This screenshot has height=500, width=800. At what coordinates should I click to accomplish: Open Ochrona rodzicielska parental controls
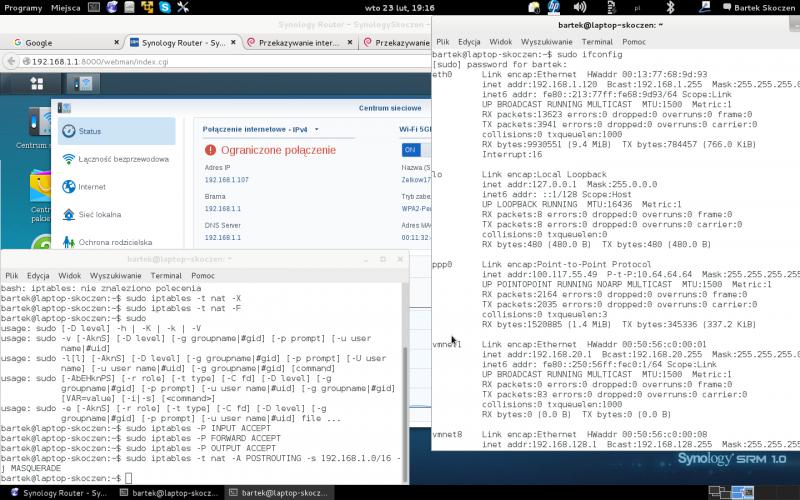pyautogui.click(x=115, y=242)
